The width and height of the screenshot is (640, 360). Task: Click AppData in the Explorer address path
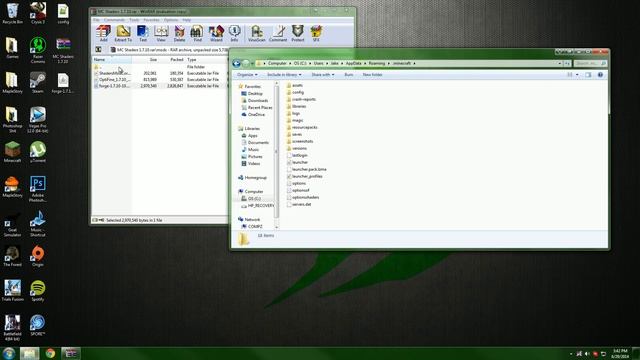pyautogui.click(x=353, y=63)
